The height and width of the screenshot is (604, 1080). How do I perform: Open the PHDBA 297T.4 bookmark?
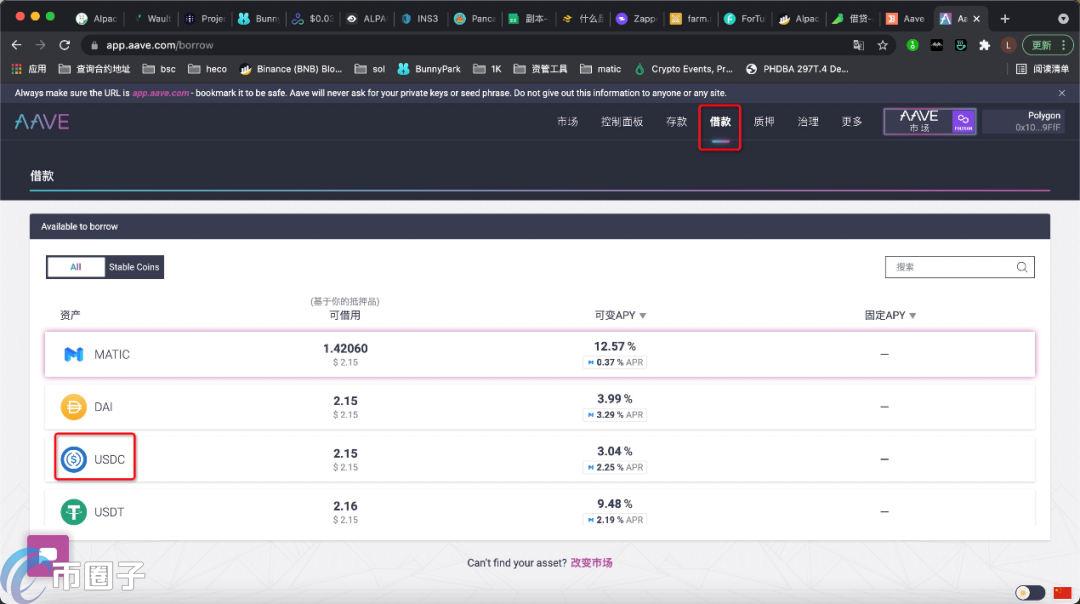click(x=797, y=69)
